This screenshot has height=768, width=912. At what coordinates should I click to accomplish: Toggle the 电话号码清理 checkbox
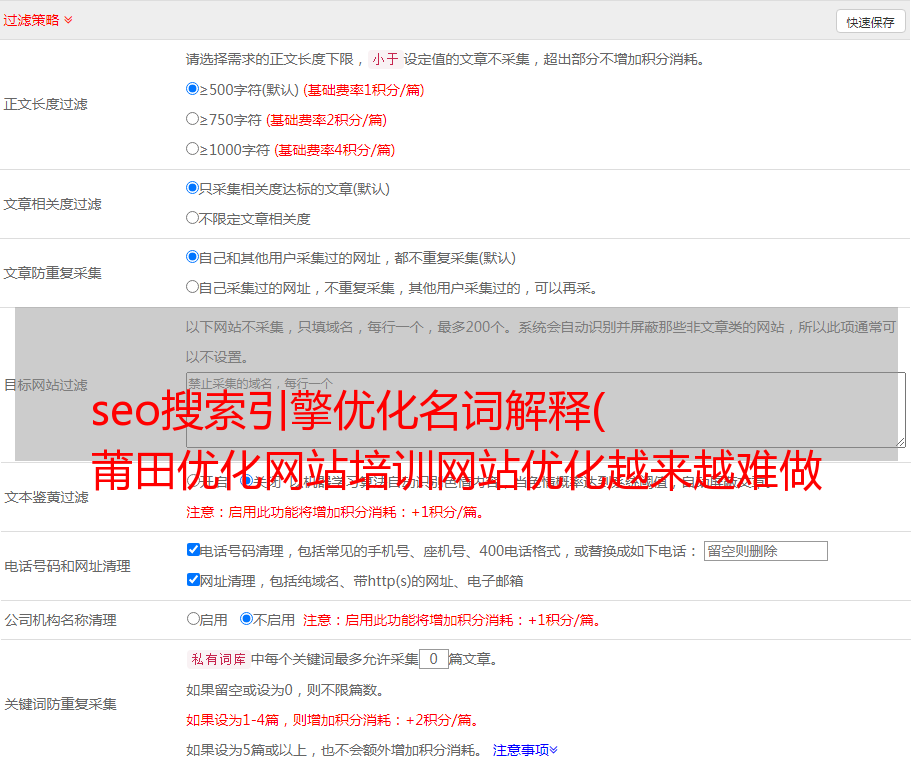click(193, 550)
